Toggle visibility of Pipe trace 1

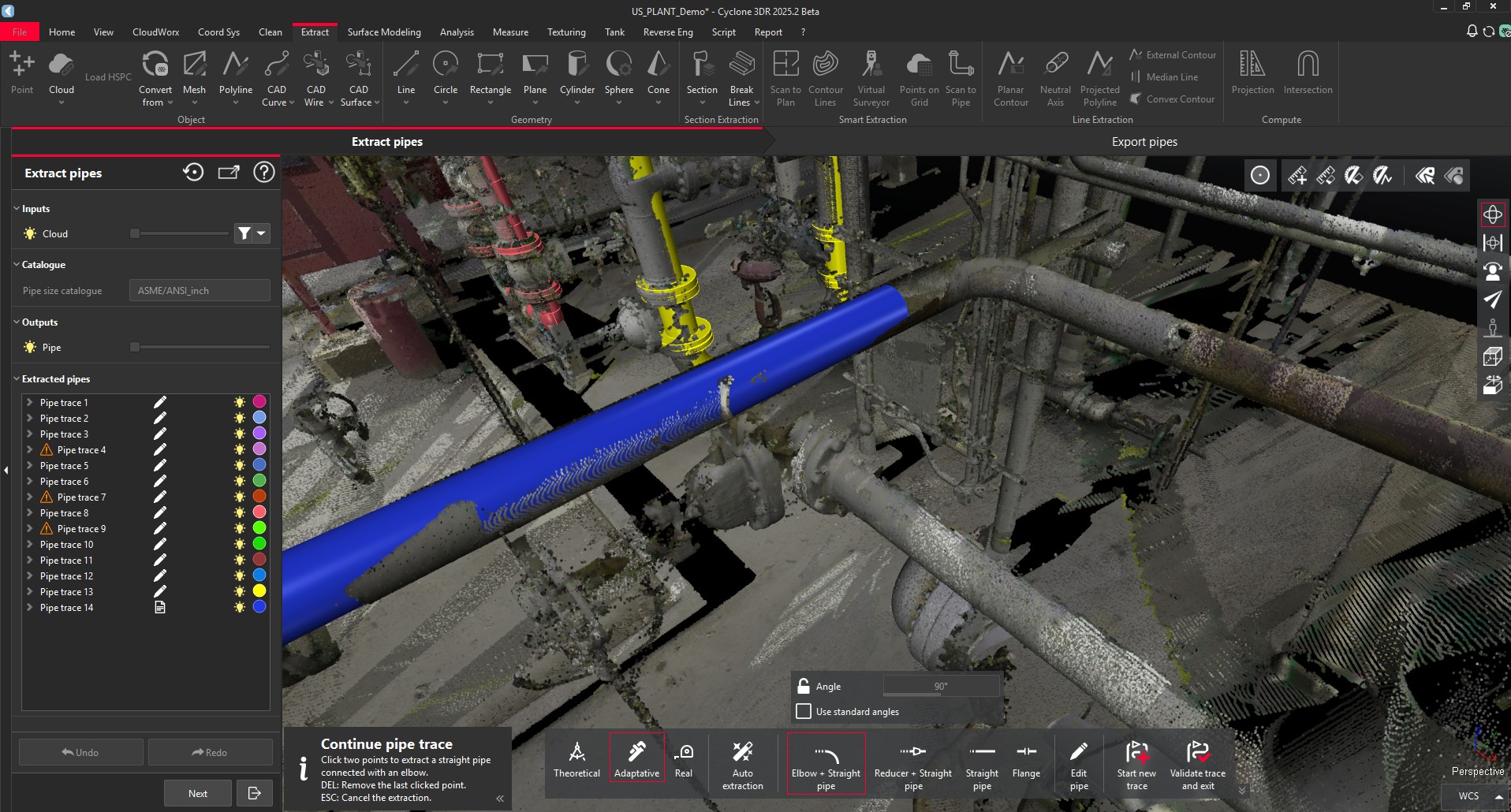point(240,402)
